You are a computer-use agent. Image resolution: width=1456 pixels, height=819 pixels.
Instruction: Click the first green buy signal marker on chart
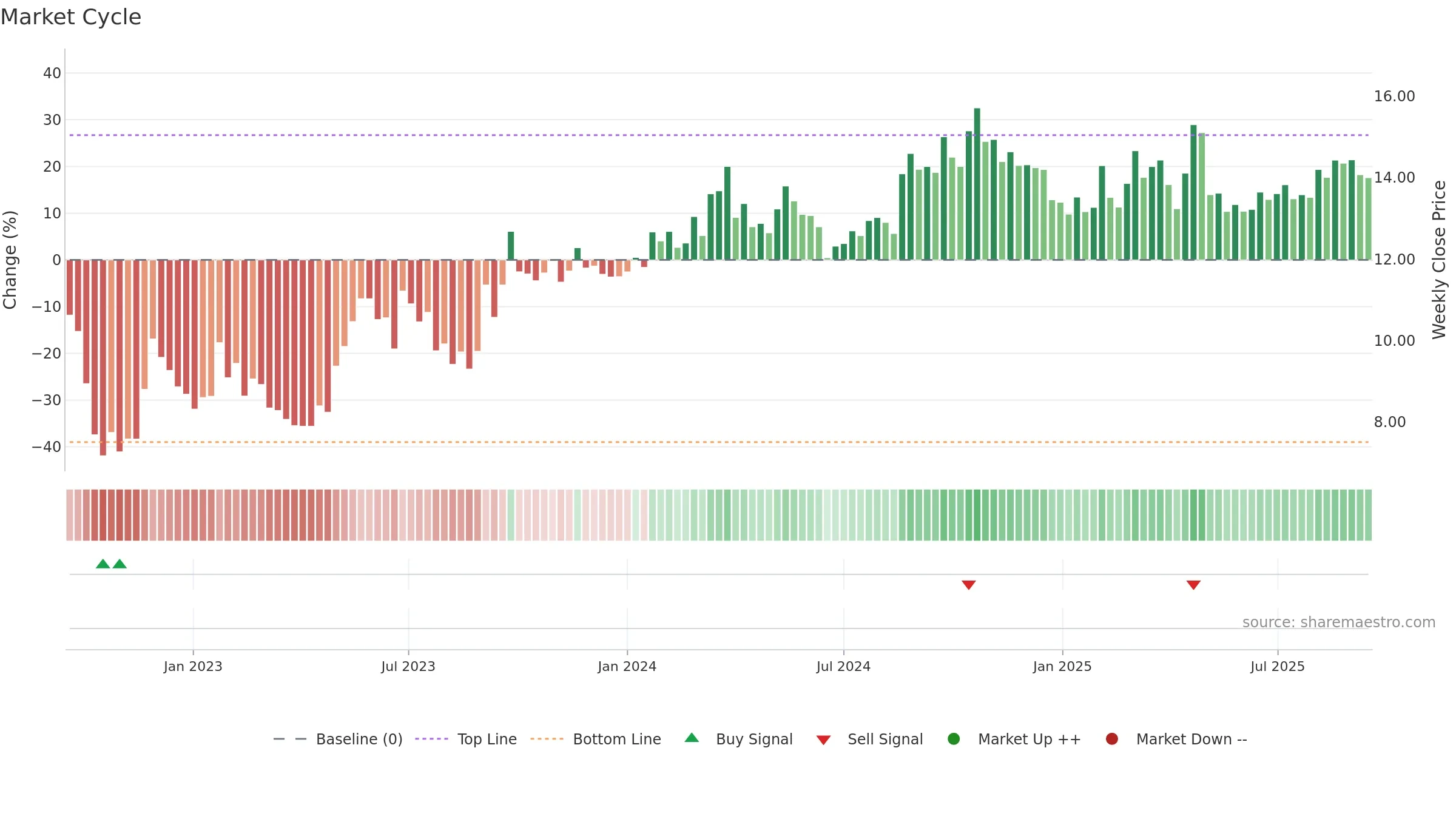[103, 564]
